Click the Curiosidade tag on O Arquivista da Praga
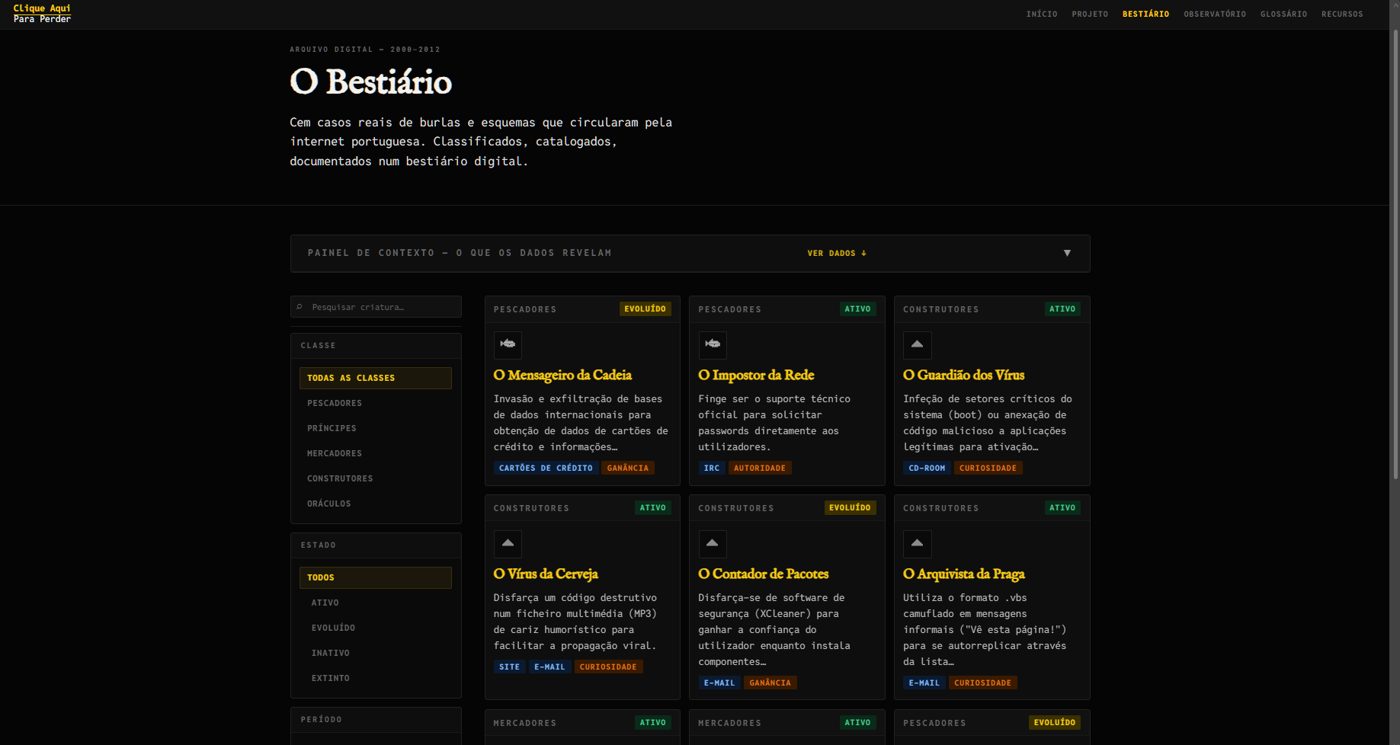 983,683
